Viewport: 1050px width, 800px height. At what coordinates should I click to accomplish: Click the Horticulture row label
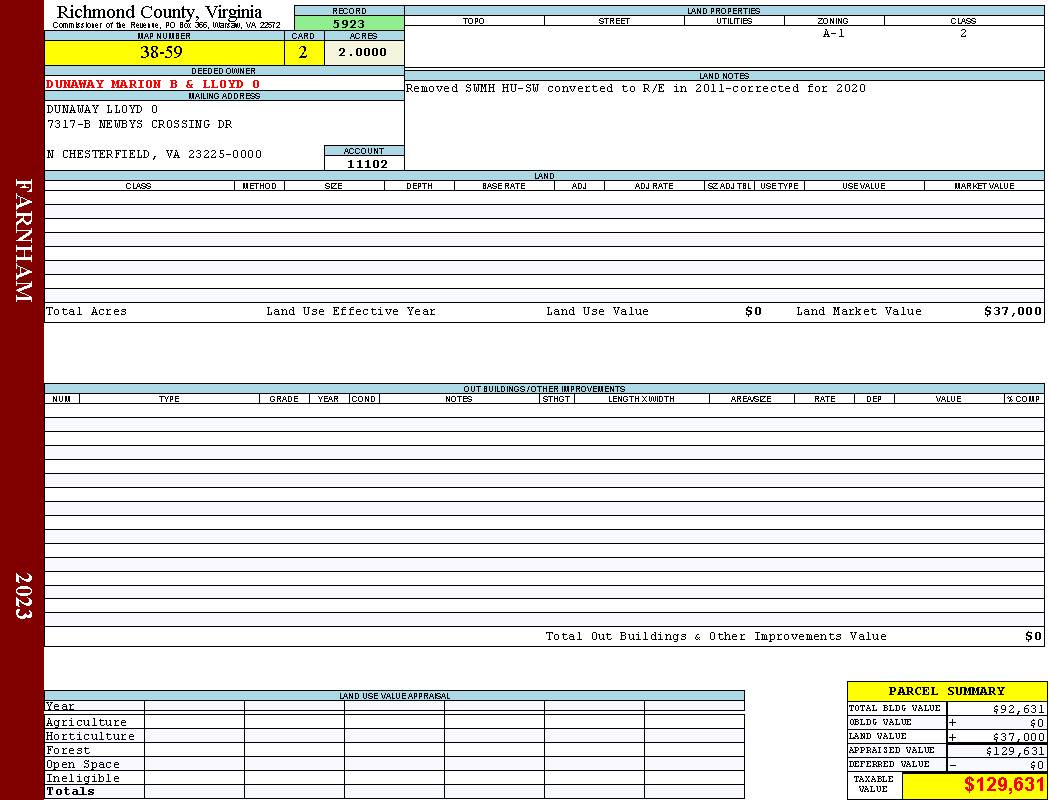90,736
